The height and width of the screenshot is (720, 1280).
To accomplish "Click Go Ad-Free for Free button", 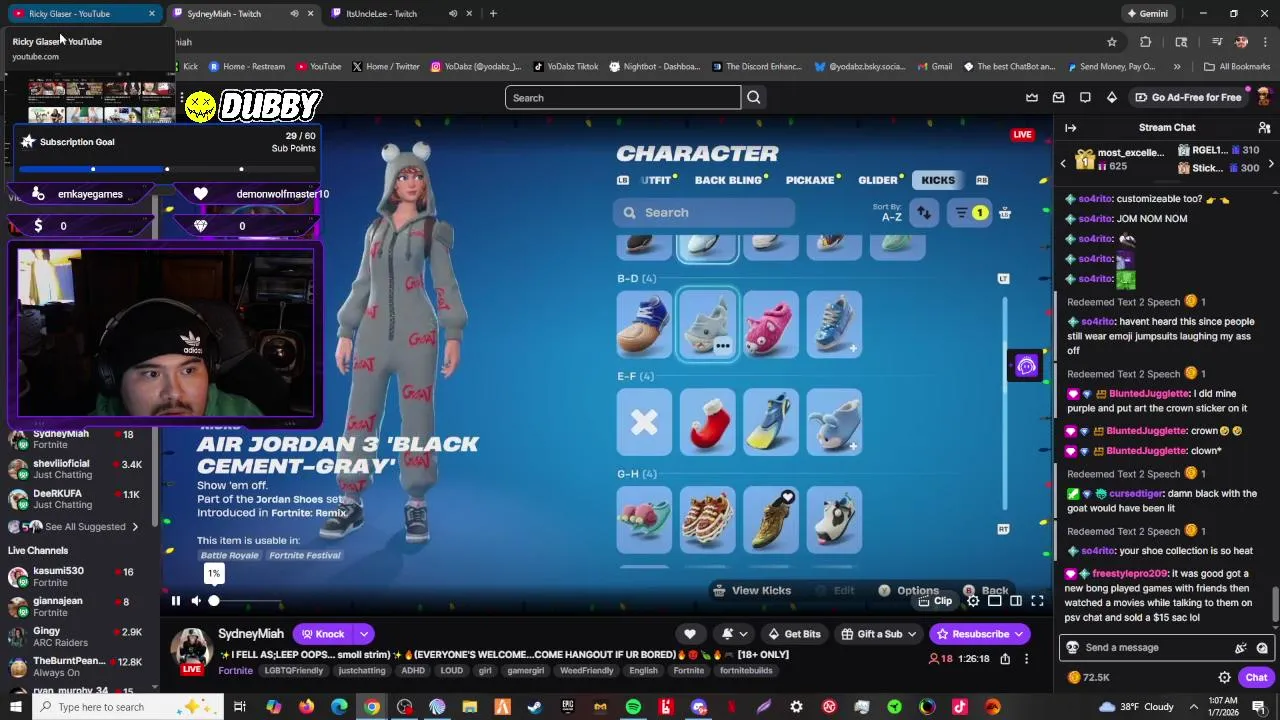I will tap(1188, 97).
